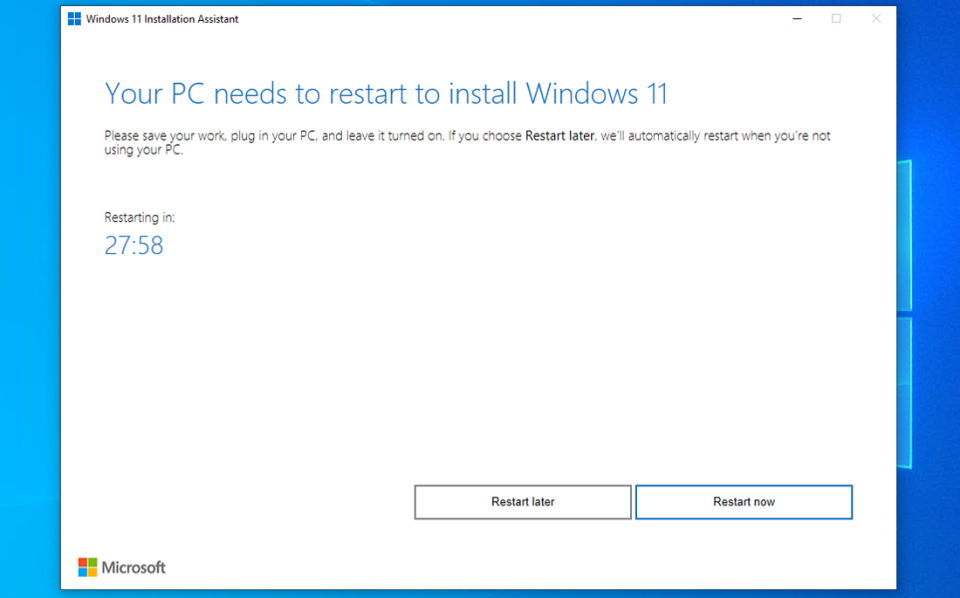
Task: Click the desktop wallpaper right of the window
Action: (935, 300)
